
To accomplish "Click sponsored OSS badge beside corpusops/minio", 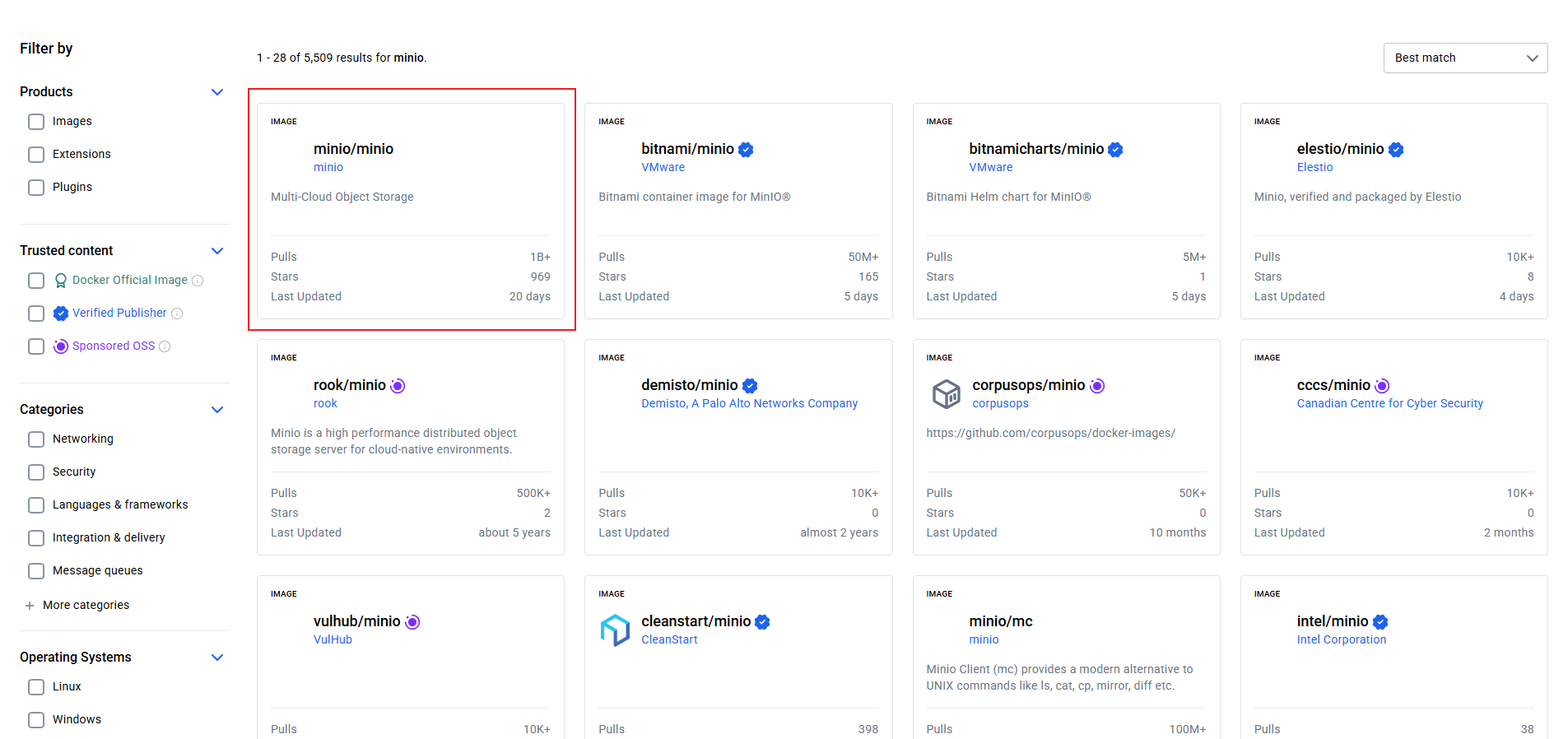I will tap(1097, 386).
